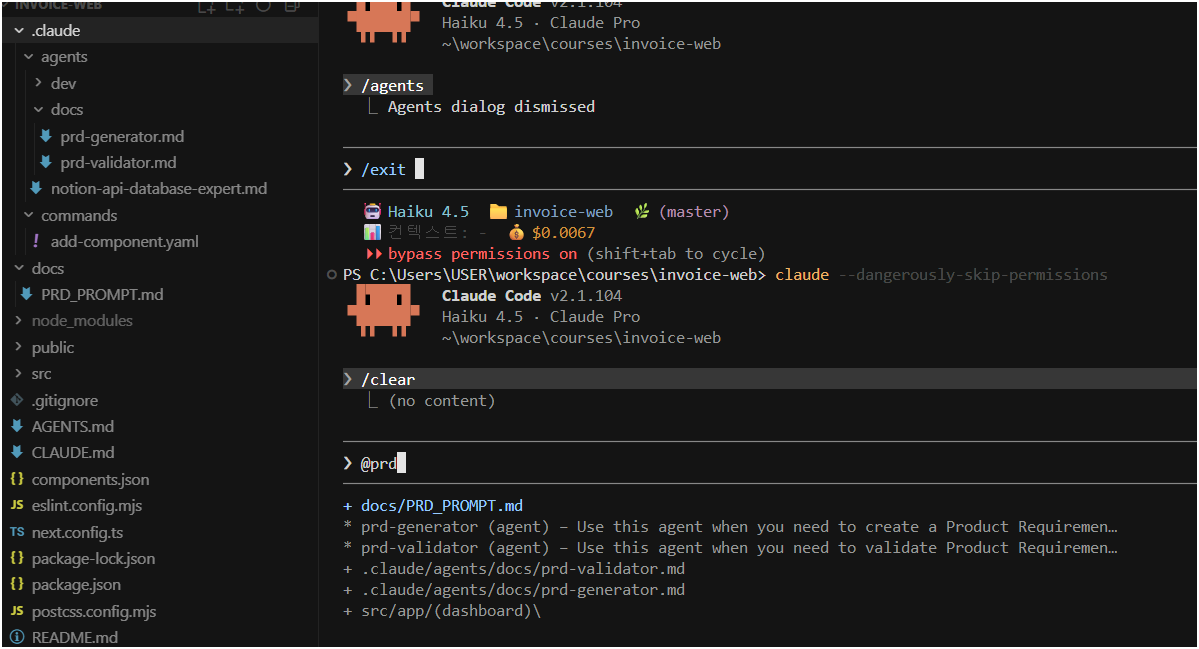The image size is (1199, 649).
Task: Expand the public folder
Action: (19, 347)
